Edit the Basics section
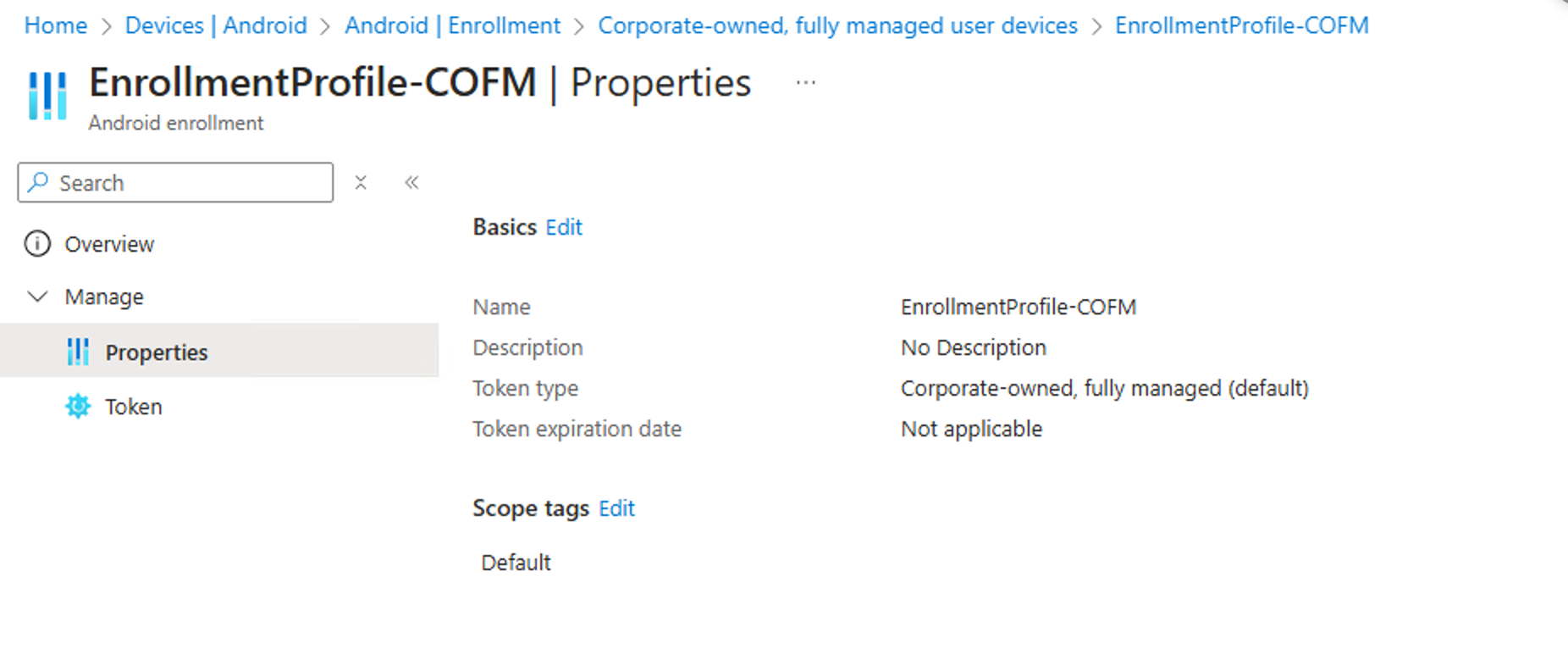Image resolution: width=1568 pixels, height=649 pixels. [x=564, y=227]
